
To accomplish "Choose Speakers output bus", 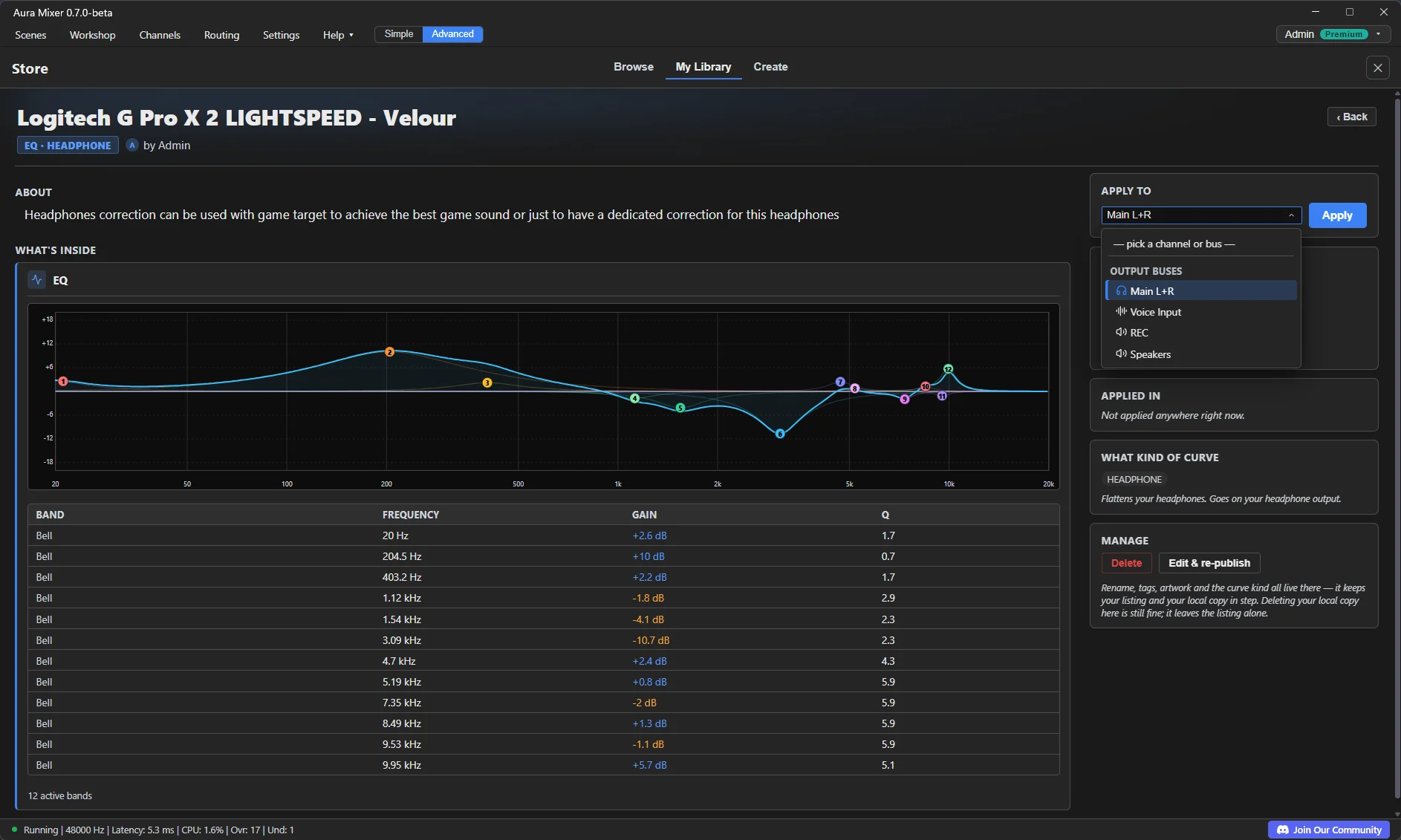I will tap(1201, 354).
